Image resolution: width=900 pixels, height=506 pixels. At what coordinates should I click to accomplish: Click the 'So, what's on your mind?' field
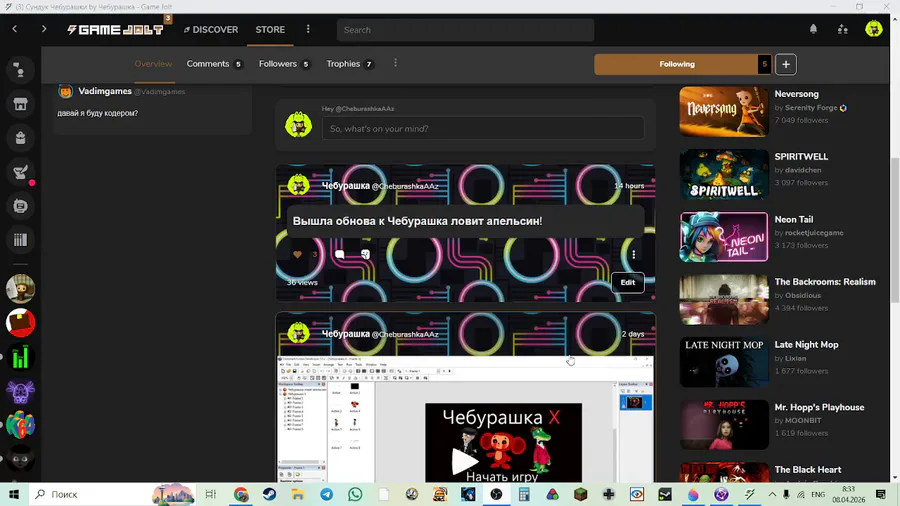[x=483, y=128]
